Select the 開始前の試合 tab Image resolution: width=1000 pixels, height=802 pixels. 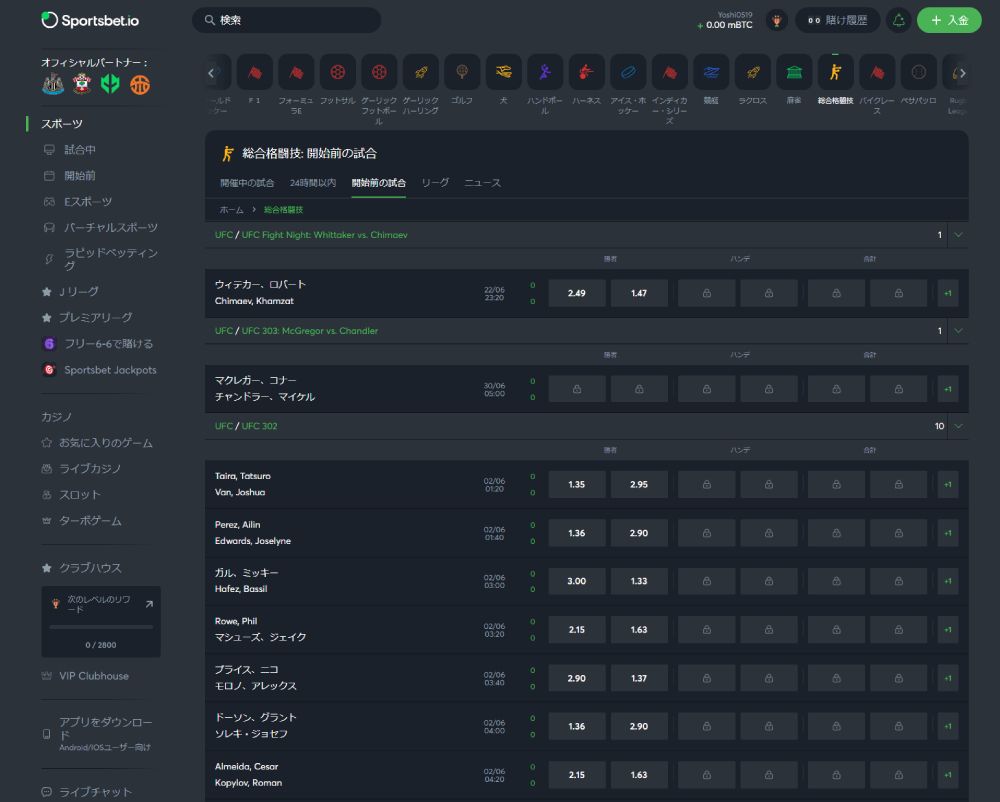click(x=379, y=183)
